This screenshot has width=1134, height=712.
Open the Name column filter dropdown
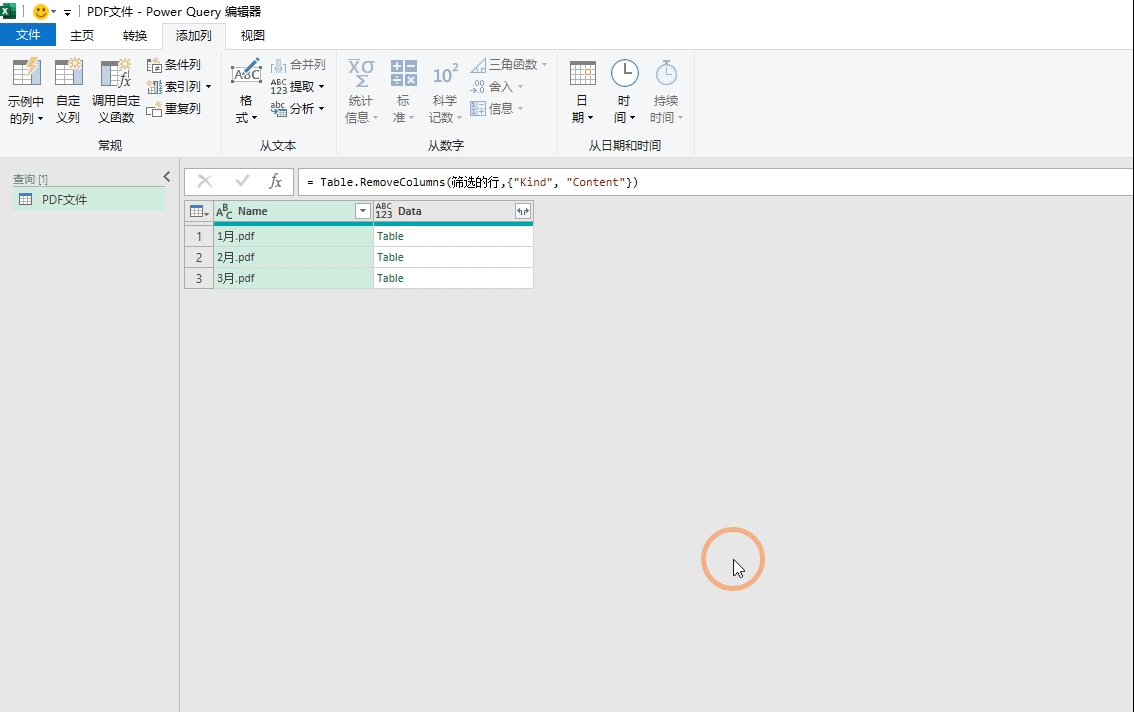pos(363,211)
